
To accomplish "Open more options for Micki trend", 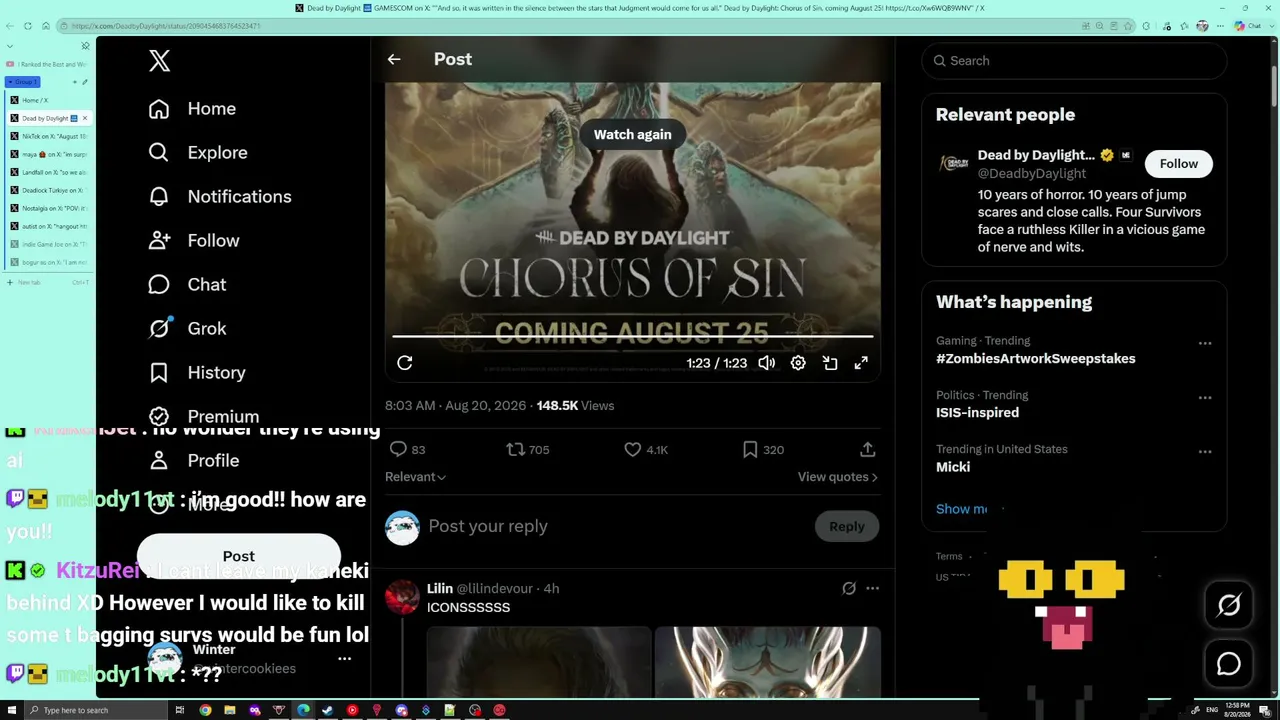I will pyautogui.click(x=1205, y=451).
